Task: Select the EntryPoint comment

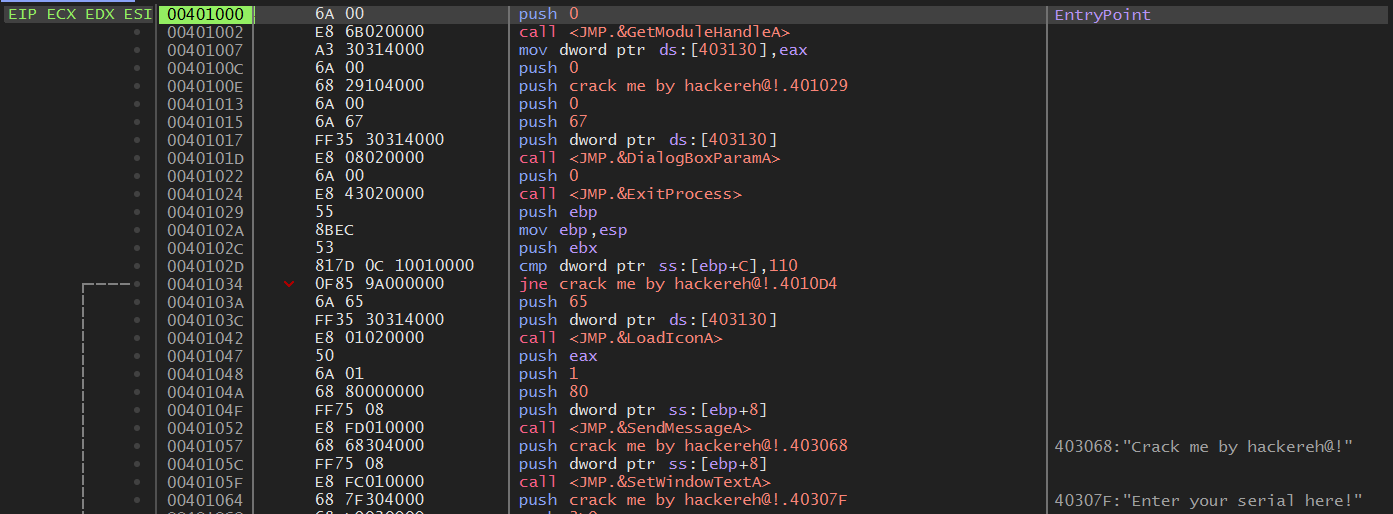Action: [1103, 15]
